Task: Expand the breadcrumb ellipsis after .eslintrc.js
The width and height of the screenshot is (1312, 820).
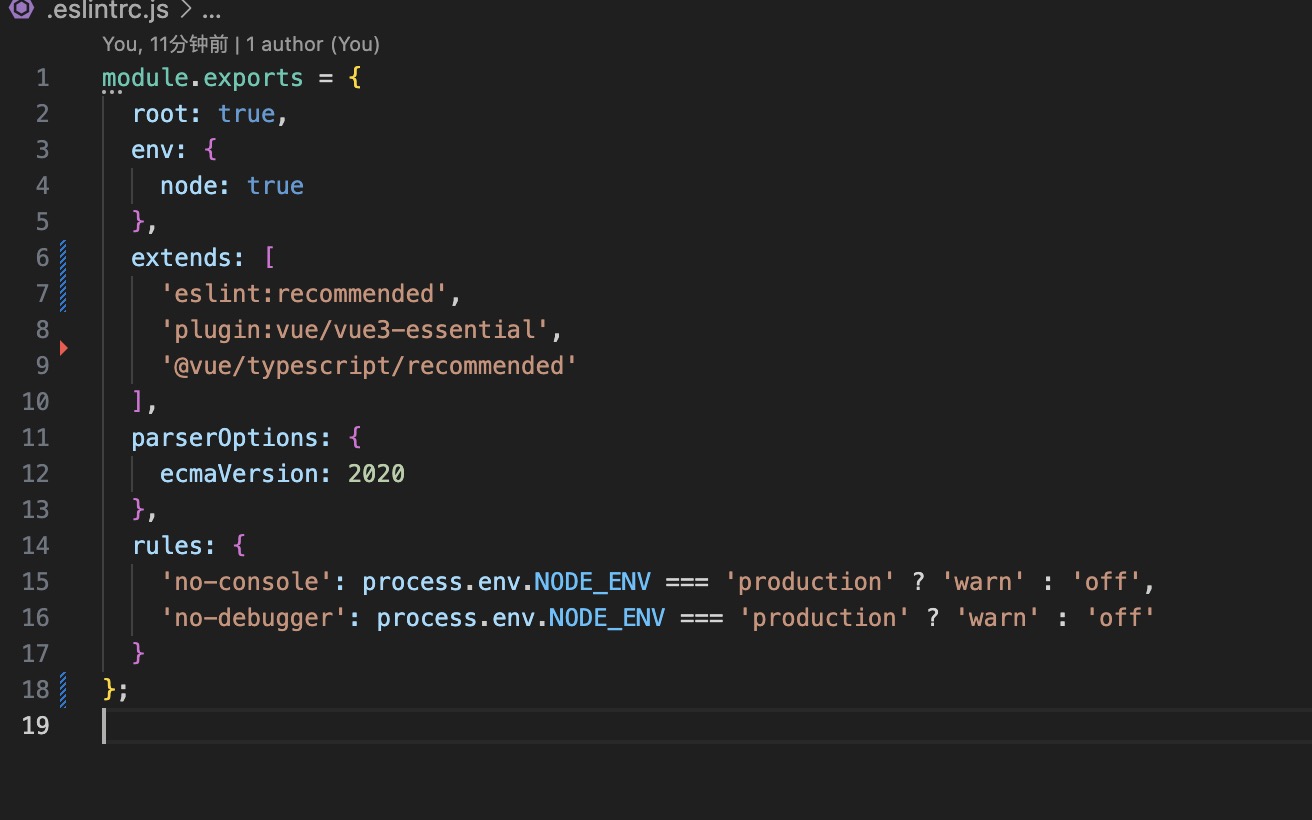Action: coord(211,12)
